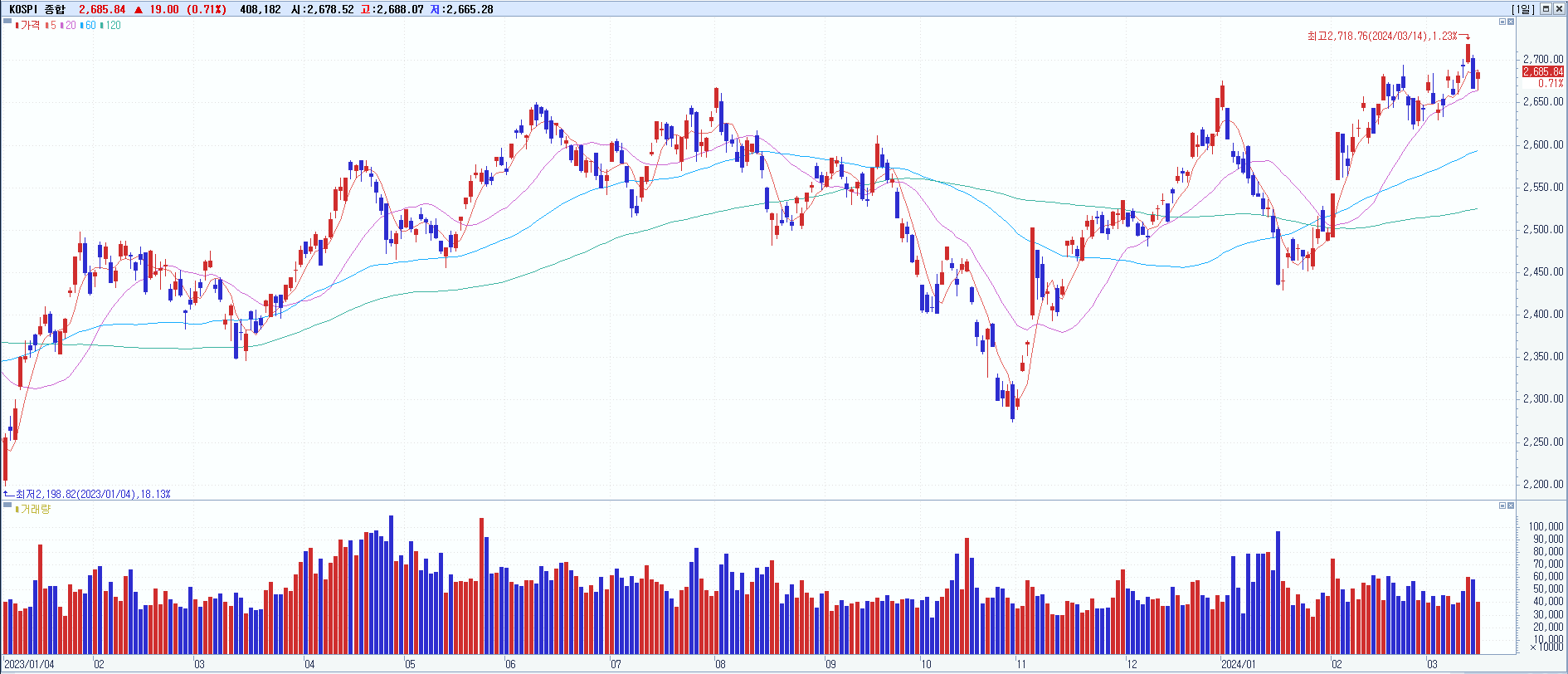Click the low price 저:2,665.28
Screen dimensions: 1568x674
(461, 9)
